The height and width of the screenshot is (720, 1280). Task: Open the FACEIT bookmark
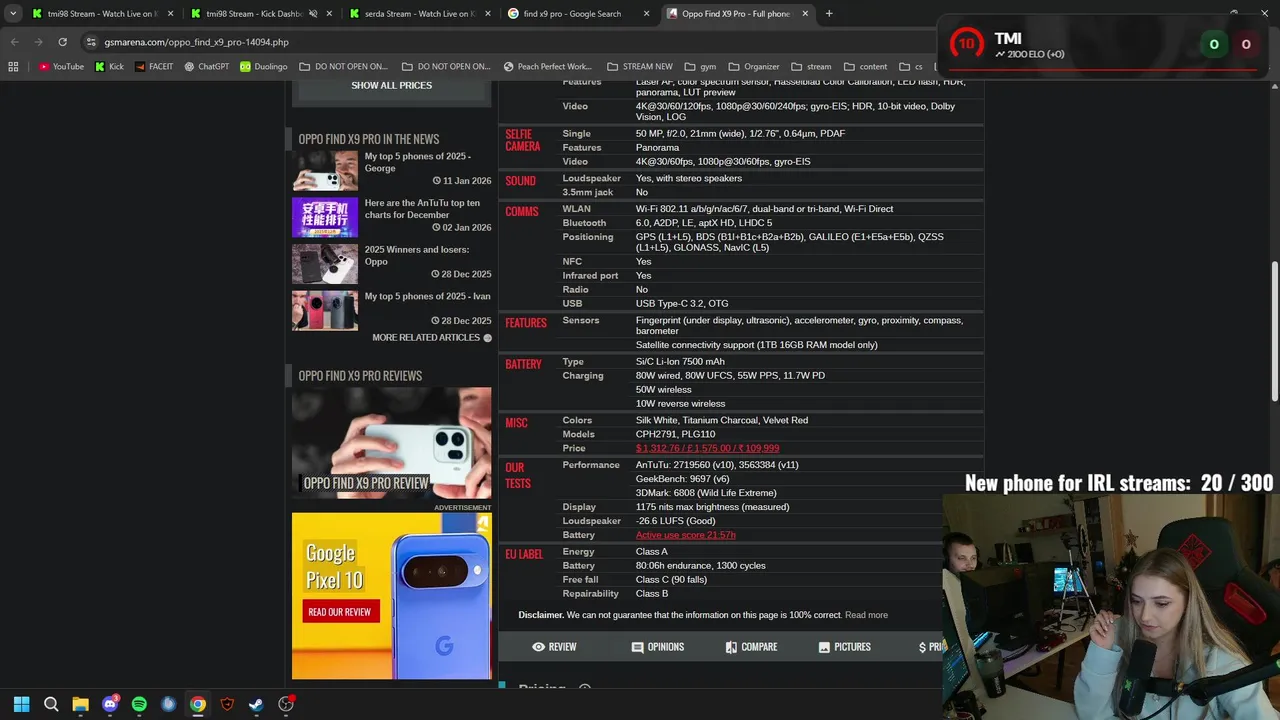pyautogui.click(x=153, y=67)
